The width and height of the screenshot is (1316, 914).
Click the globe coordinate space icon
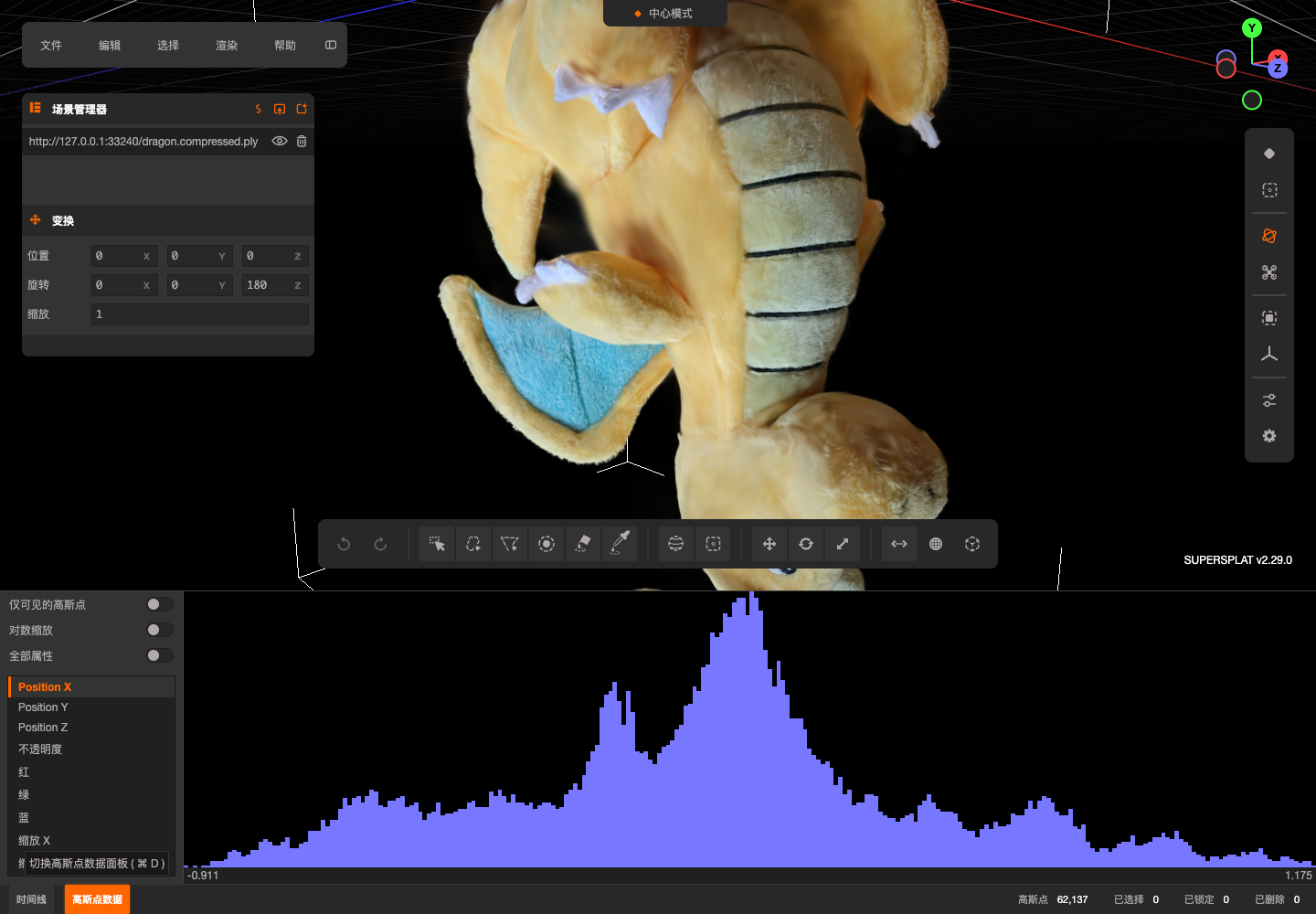point(936,544)
